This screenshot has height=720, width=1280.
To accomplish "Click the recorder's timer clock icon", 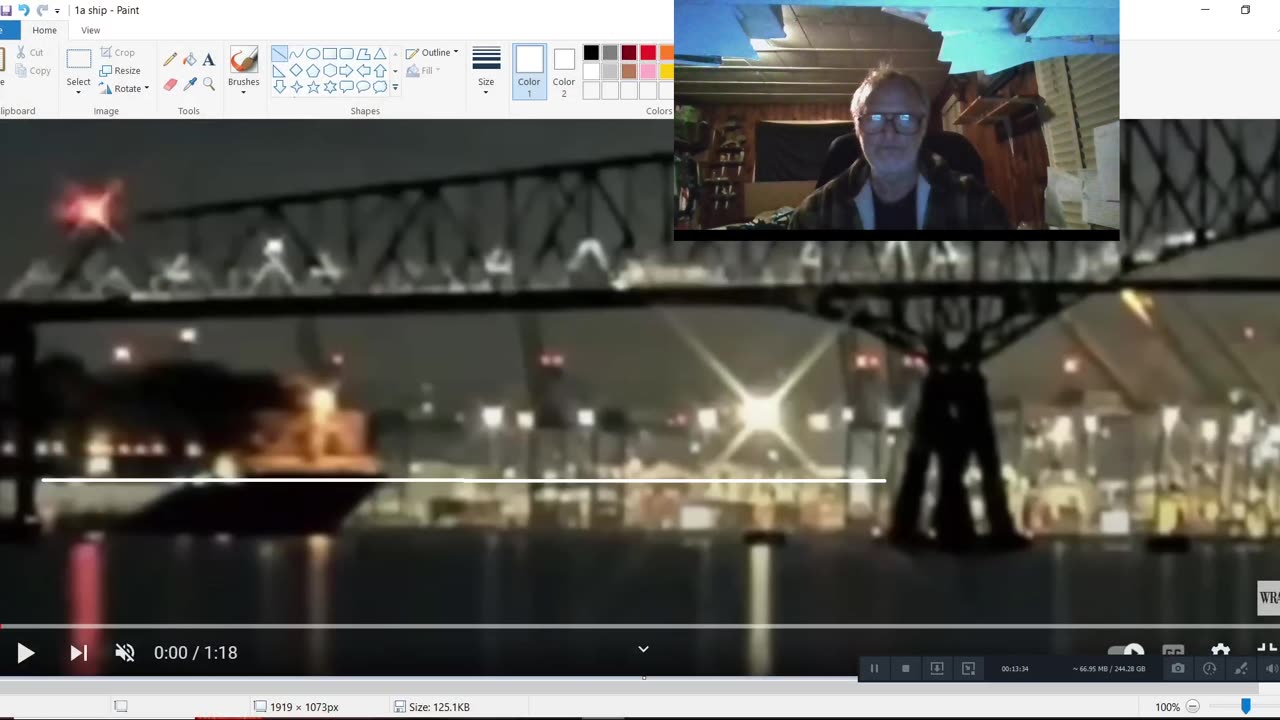I will [x=1209, y=668].
